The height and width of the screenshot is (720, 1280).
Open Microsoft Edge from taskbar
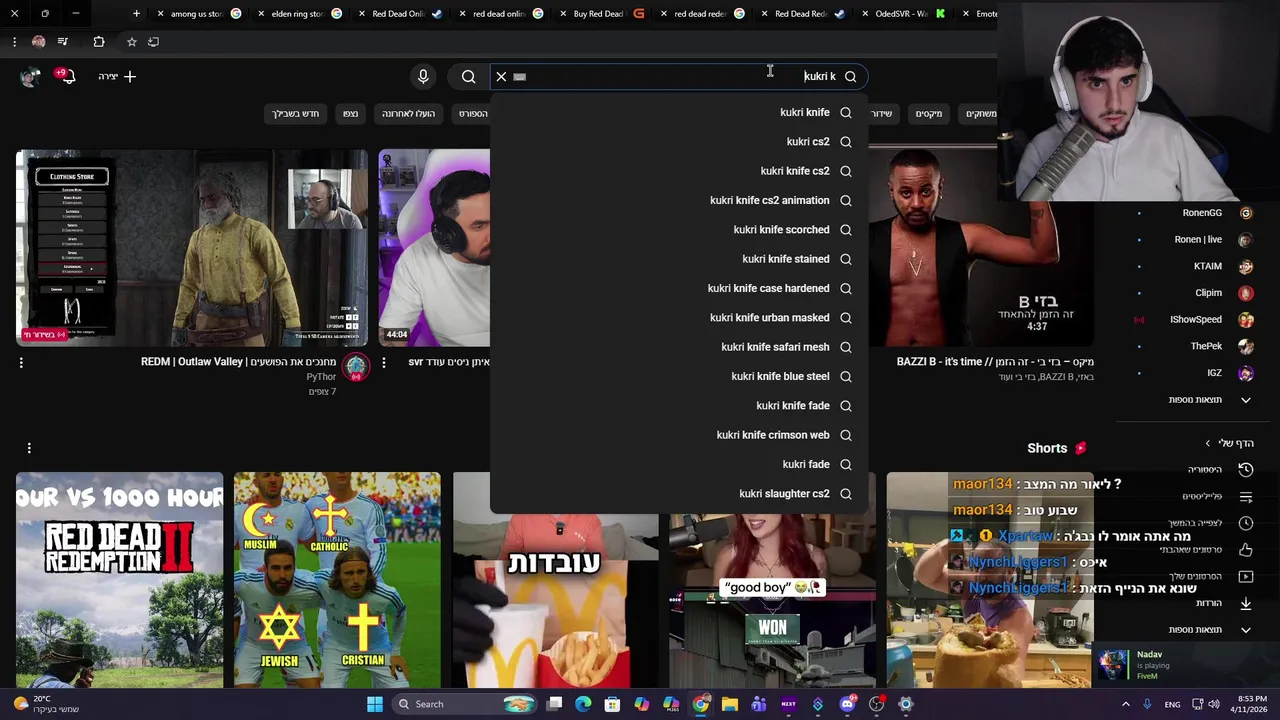pyautogui.click(x=583, y=704)
